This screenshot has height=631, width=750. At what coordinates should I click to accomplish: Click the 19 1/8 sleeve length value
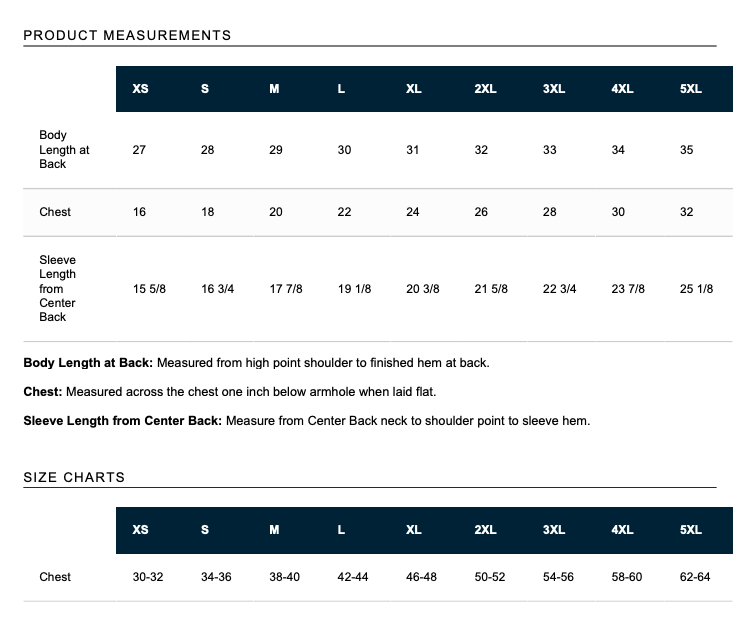click(354, 289)
